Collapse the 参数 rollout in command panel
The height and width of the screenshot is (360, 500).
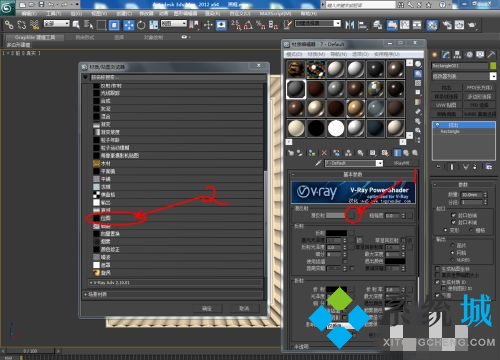463,185
